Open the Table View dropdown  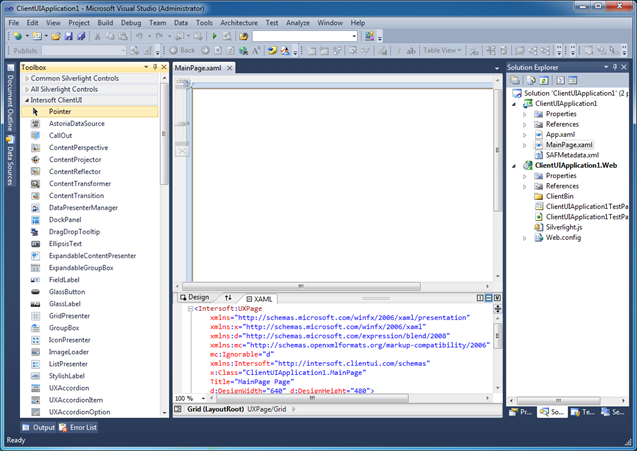click(x=442, y=50)
